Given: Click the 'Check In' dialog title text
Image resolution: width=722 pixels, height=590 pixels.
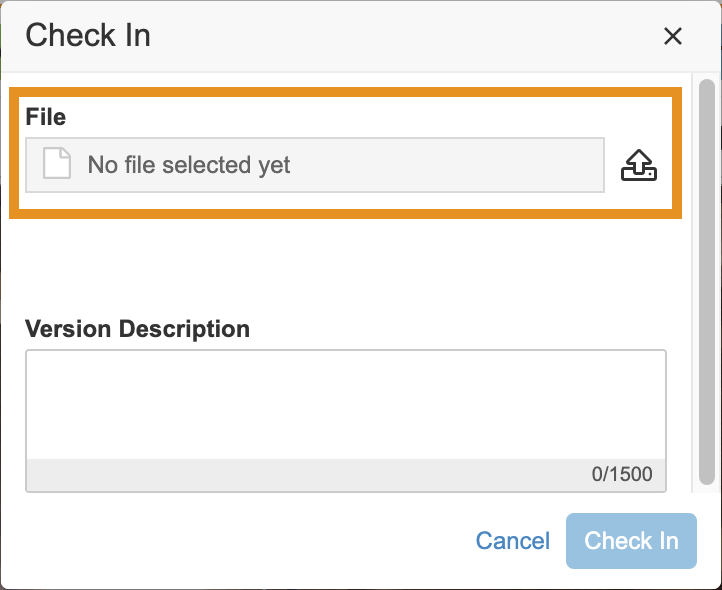Looking at the screenshot, I should pyautogui.click(x=88, y=36).
